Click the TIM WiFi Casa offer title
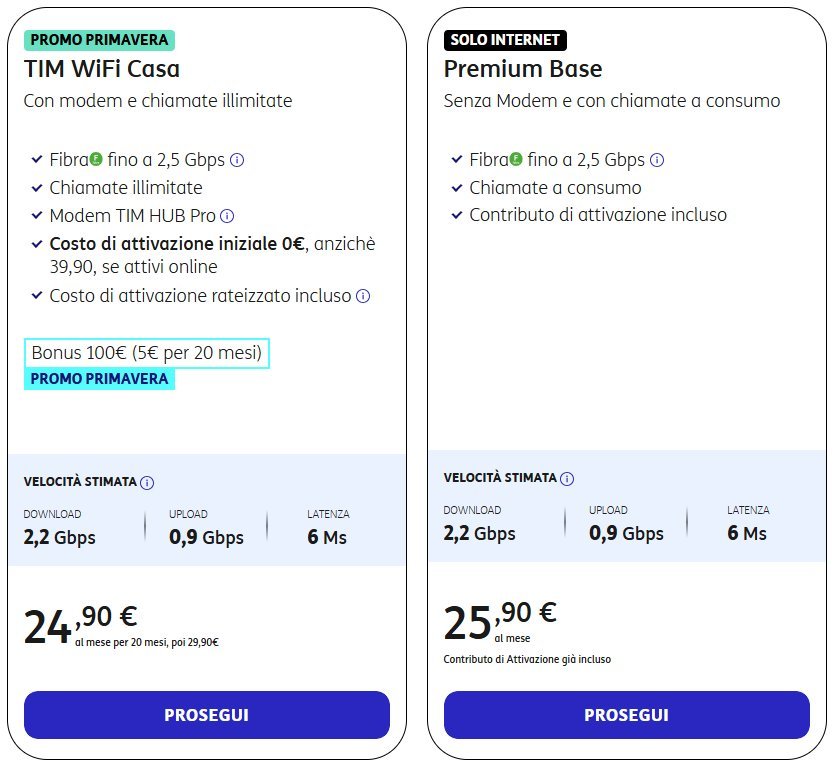This screenshot has height=761, width=835. pos(102,69)
